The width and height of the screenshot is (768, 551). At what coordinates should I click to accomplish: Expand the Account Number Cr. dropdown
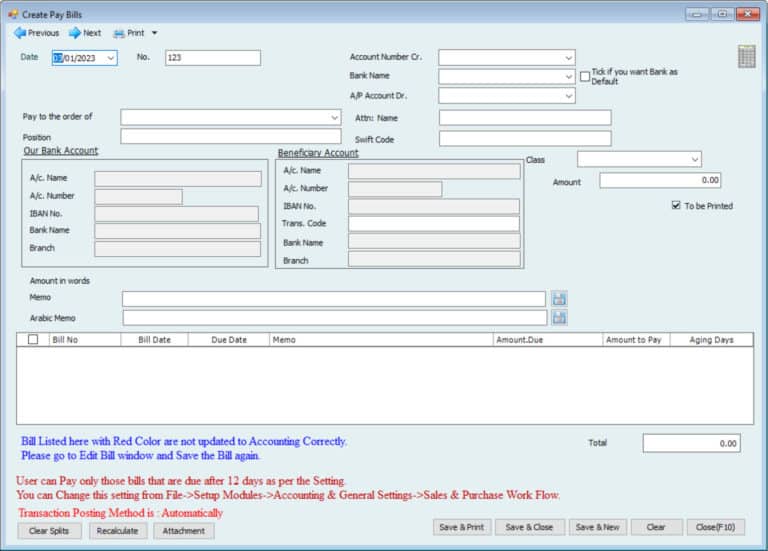(568, 58)
